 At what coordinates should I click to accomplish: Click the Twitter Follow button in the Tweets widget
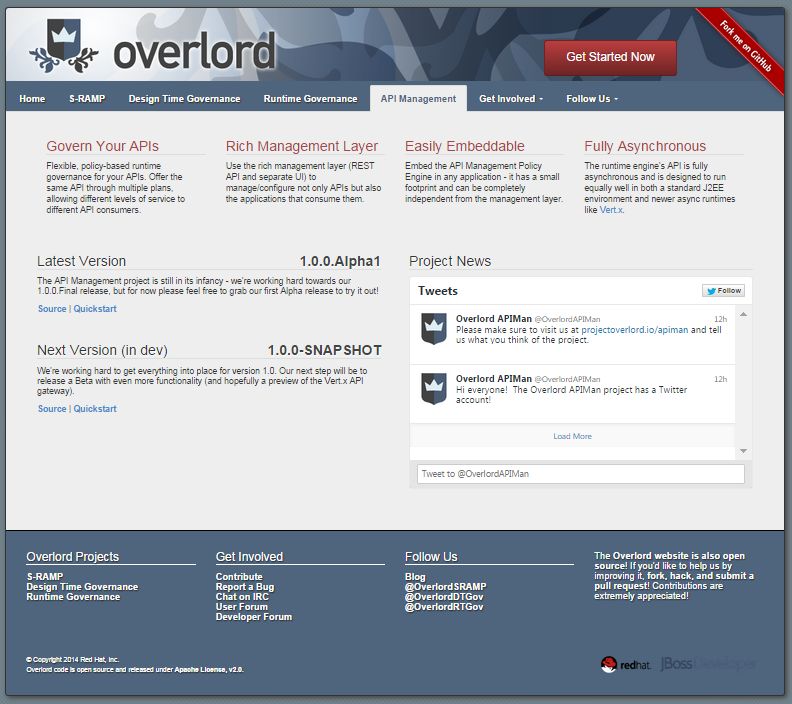pyautogui.click(x=723, y=290)
